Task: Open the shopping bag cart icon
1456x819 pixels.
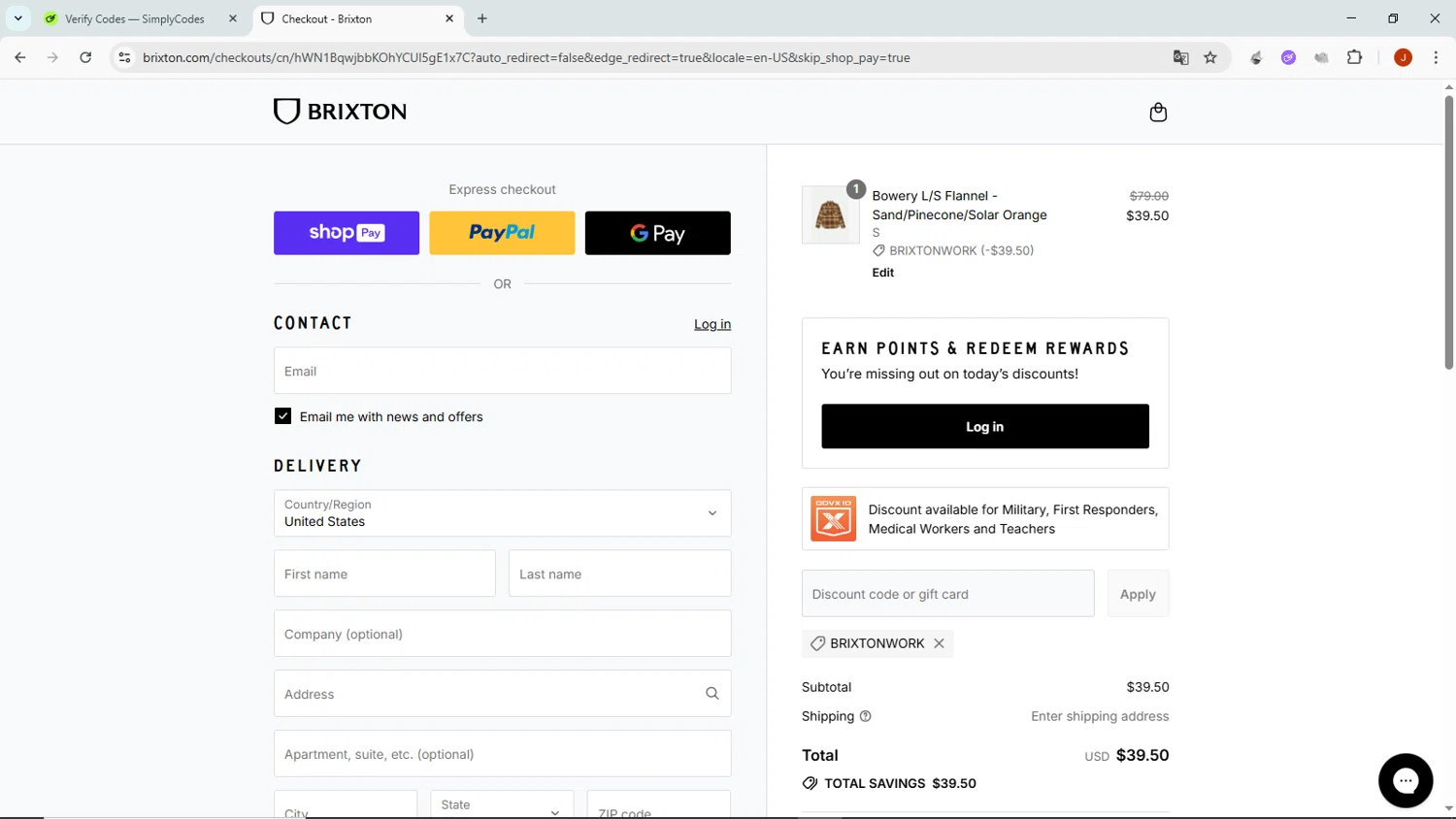Action: 1158,113
